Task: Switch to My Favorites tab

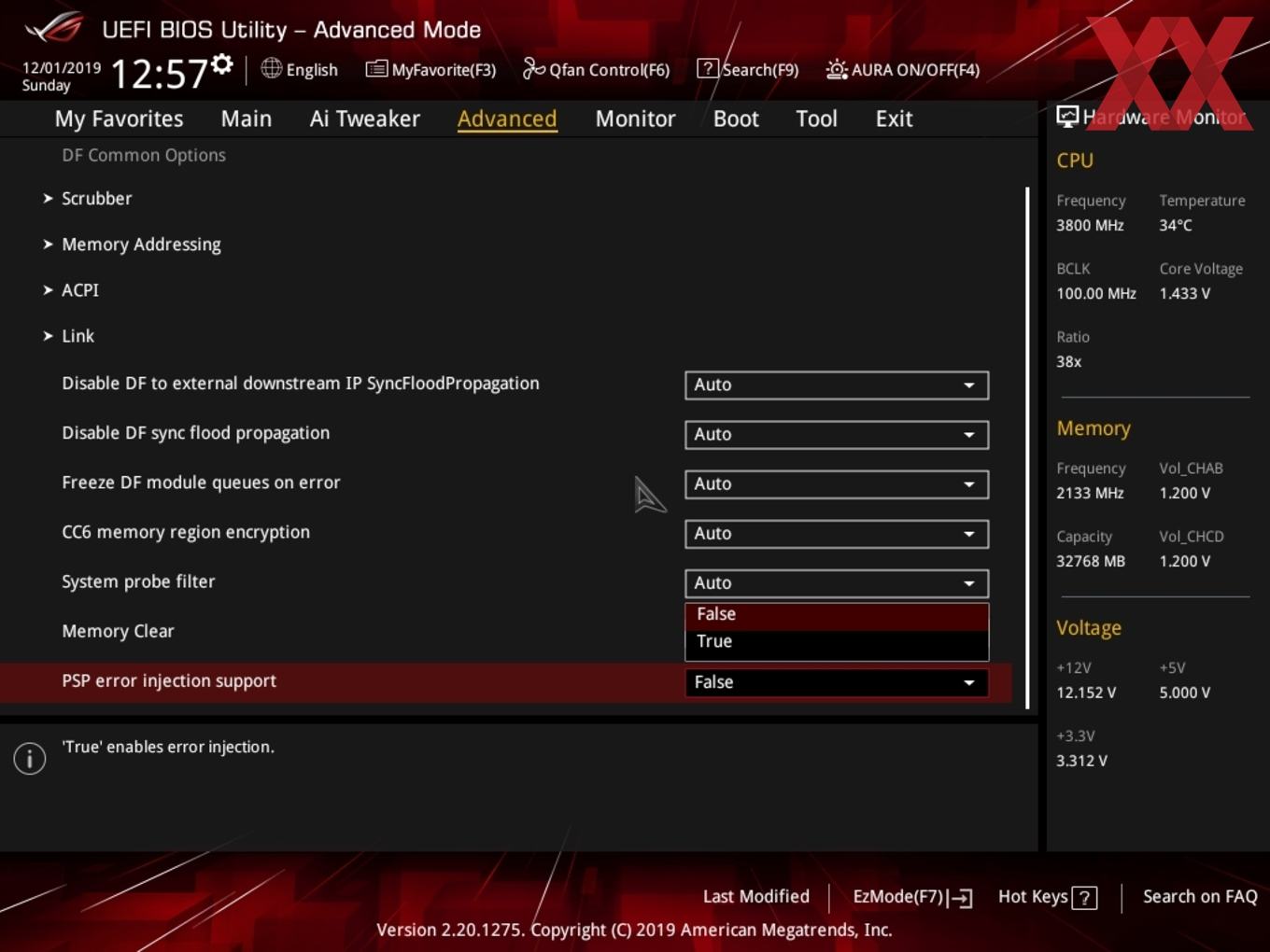Action: 119,119
